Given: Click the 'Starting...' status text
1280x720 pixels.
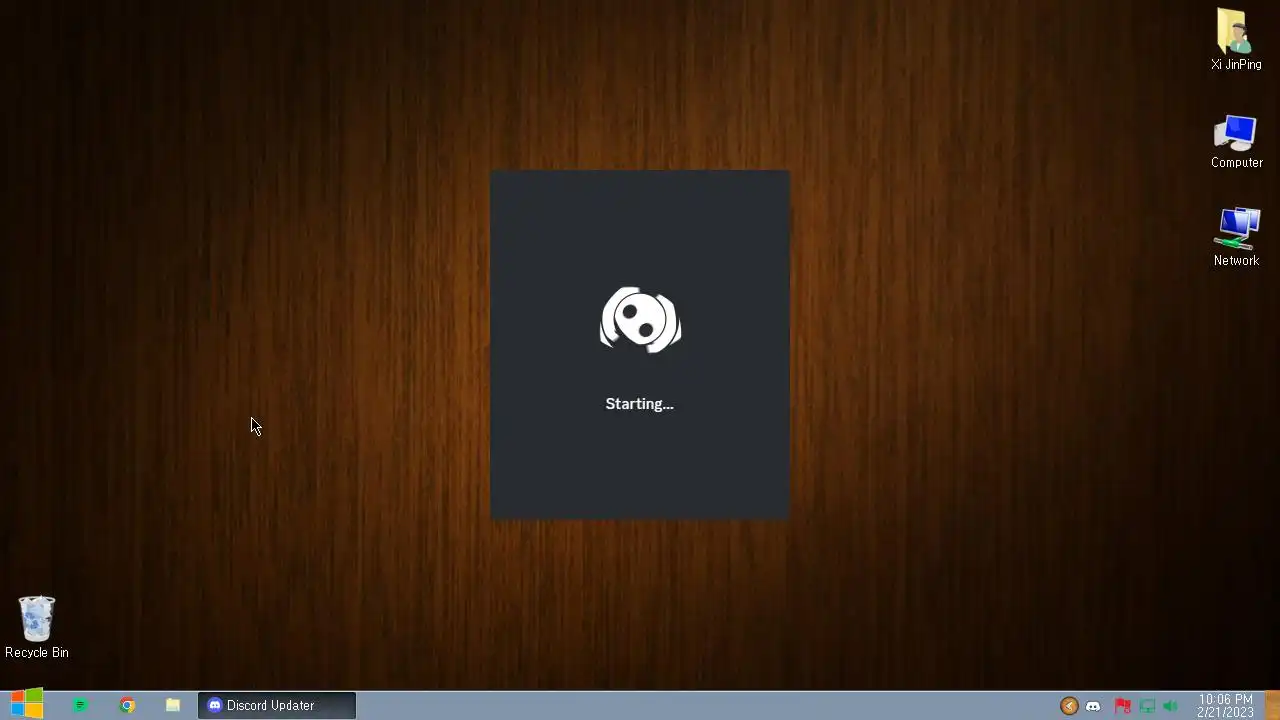Looking at the screenshot, I should pos(640,404).
